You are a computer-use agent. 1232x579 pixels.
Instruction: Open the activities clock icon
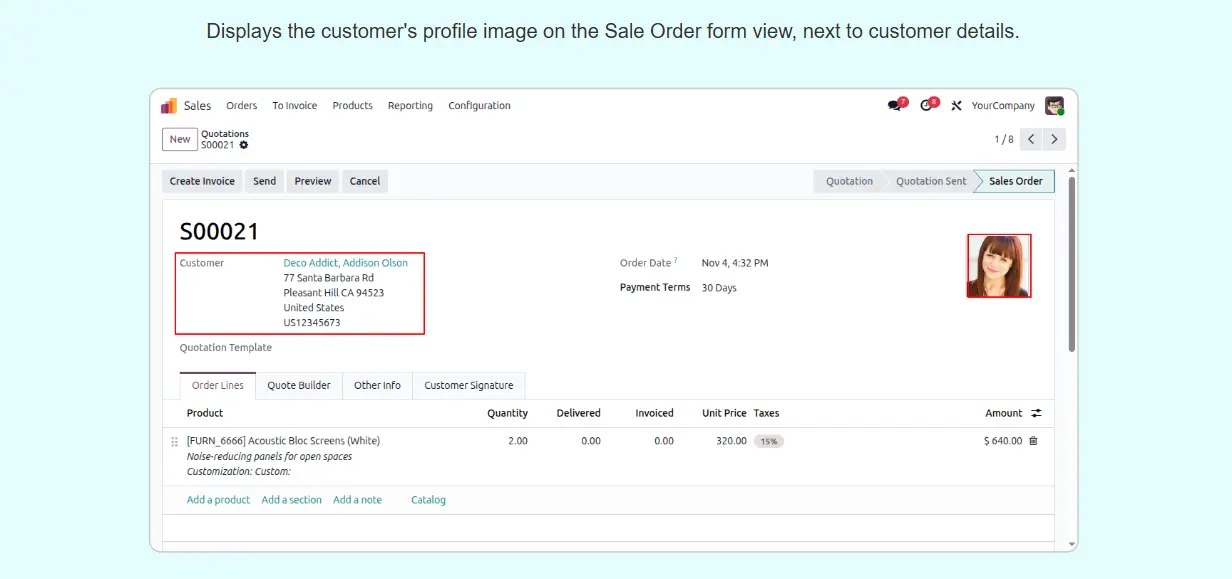(927, 106)
